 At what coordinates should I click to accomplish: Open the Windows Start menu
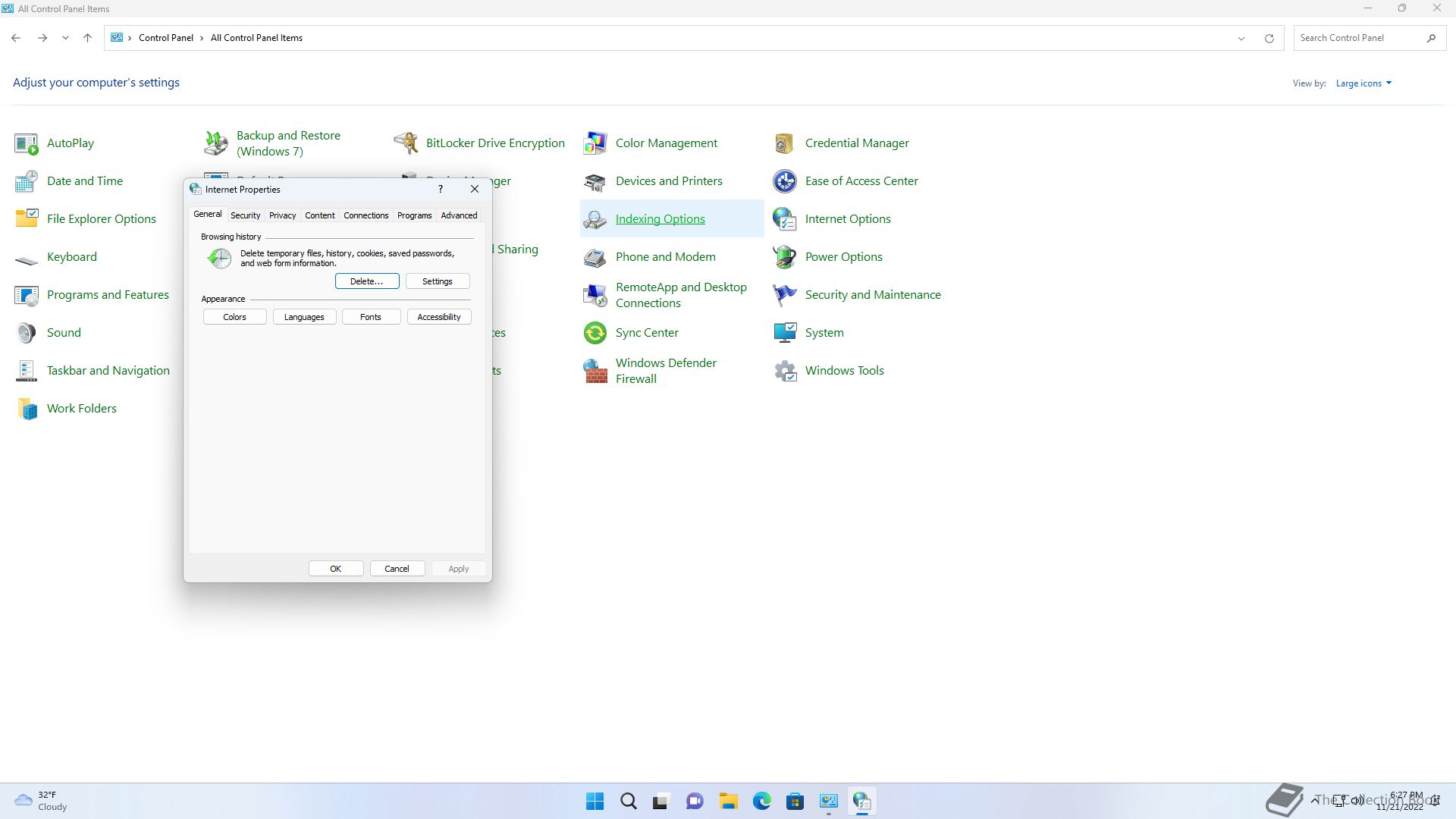[595, 801]
